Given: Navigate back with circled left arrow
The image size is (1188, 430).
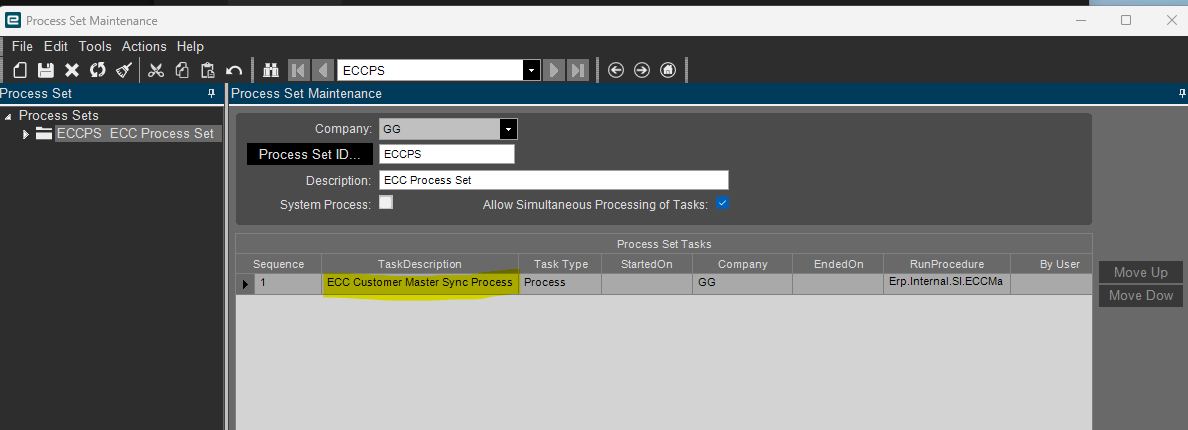Looking at the screenshot, I should (616, 70).
